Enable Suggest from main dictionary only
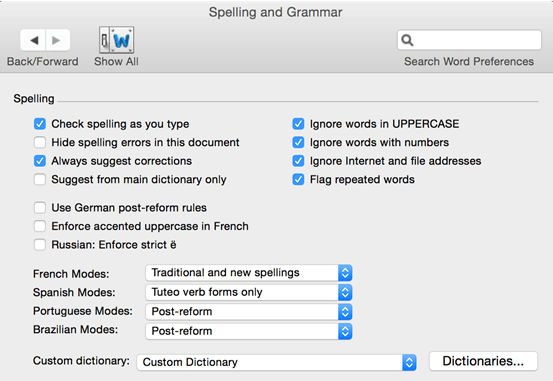 (40, 180)
